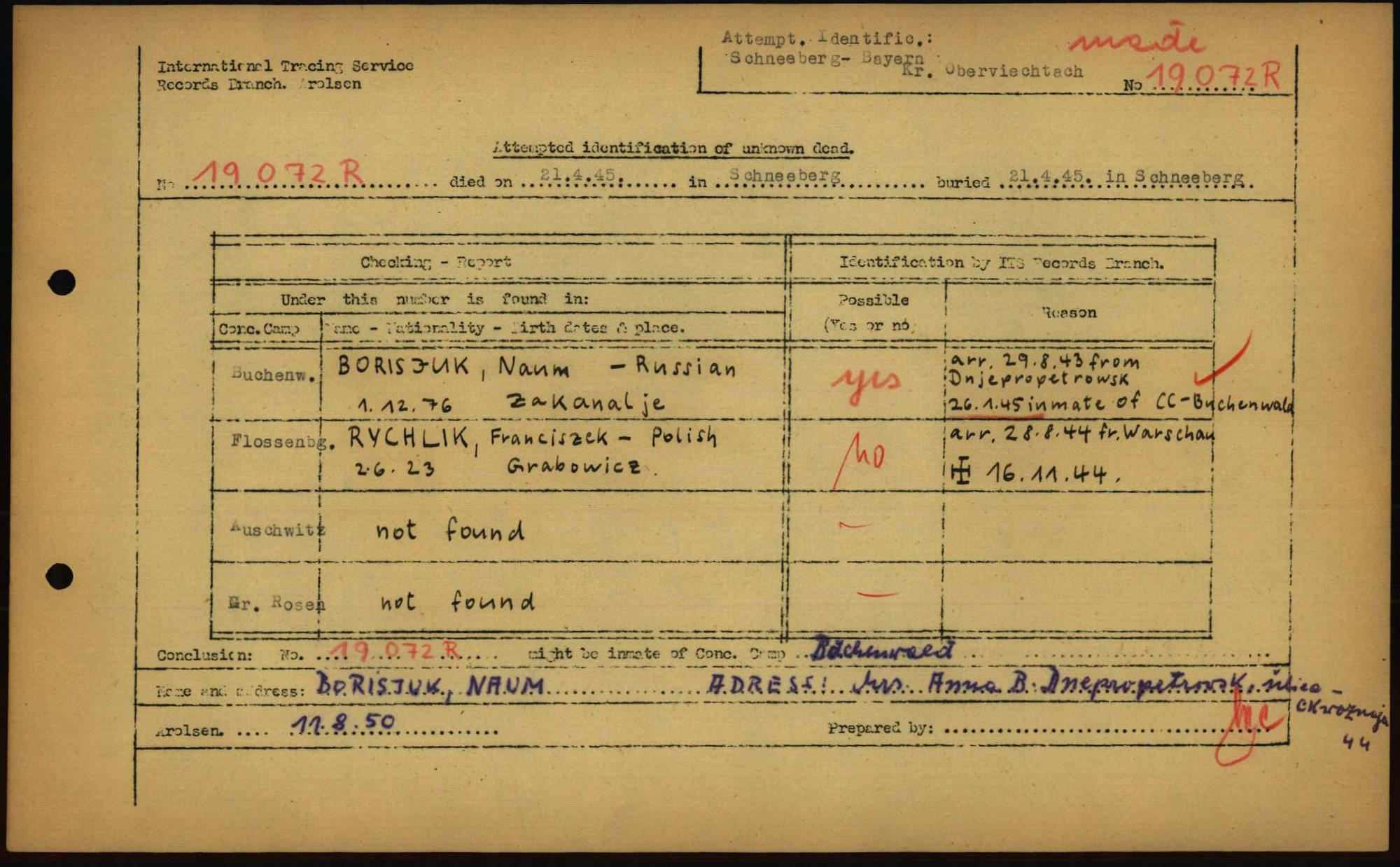1400x867 pixels.
Task: Click the 'Checking - Report' column header
Action: [435, 262]
